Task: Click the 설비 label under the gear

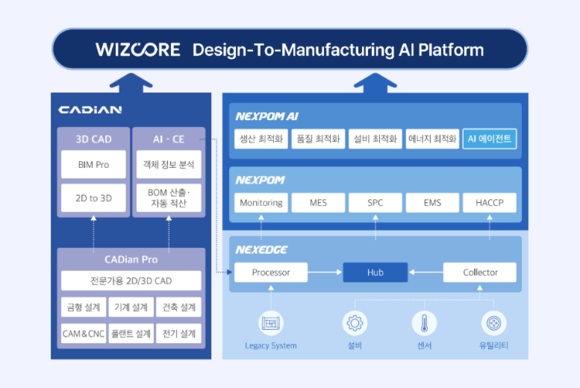Action: click(x=355, y=345)
